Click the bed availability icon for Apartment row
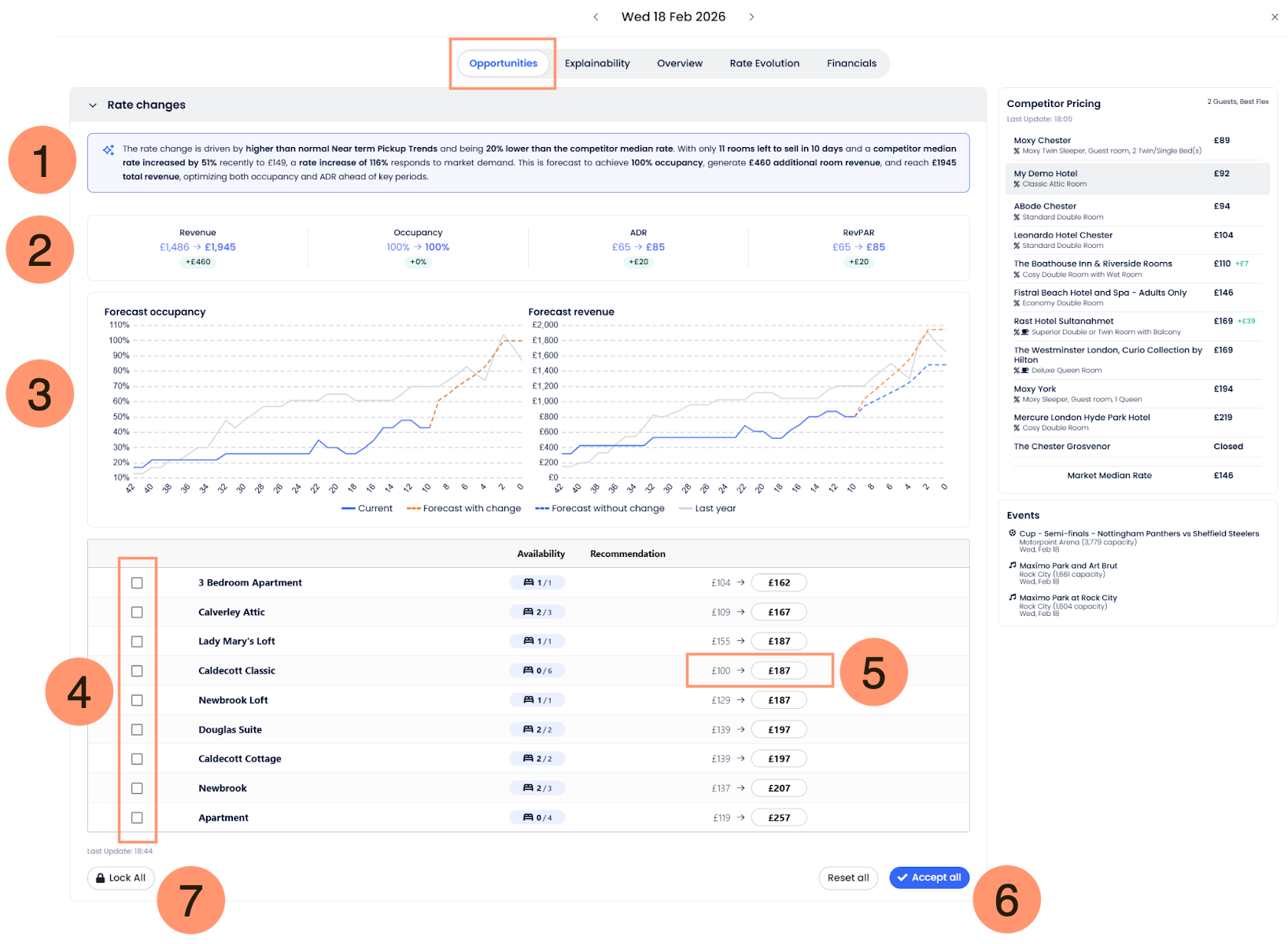 528,818
